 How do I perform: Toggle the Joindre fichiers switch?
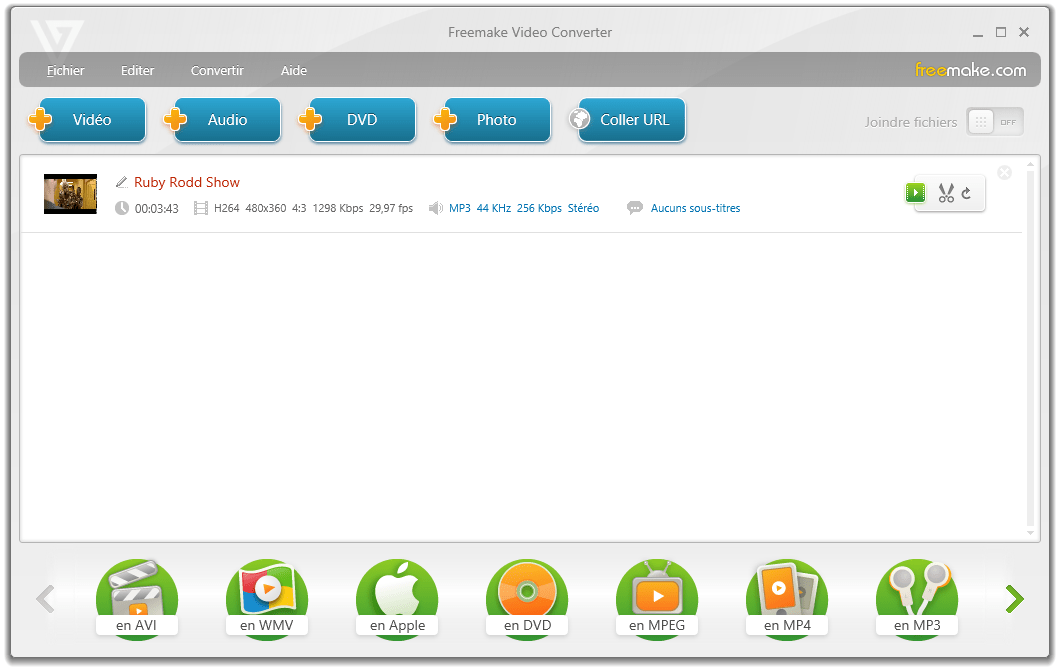click(x=994, y=122)
